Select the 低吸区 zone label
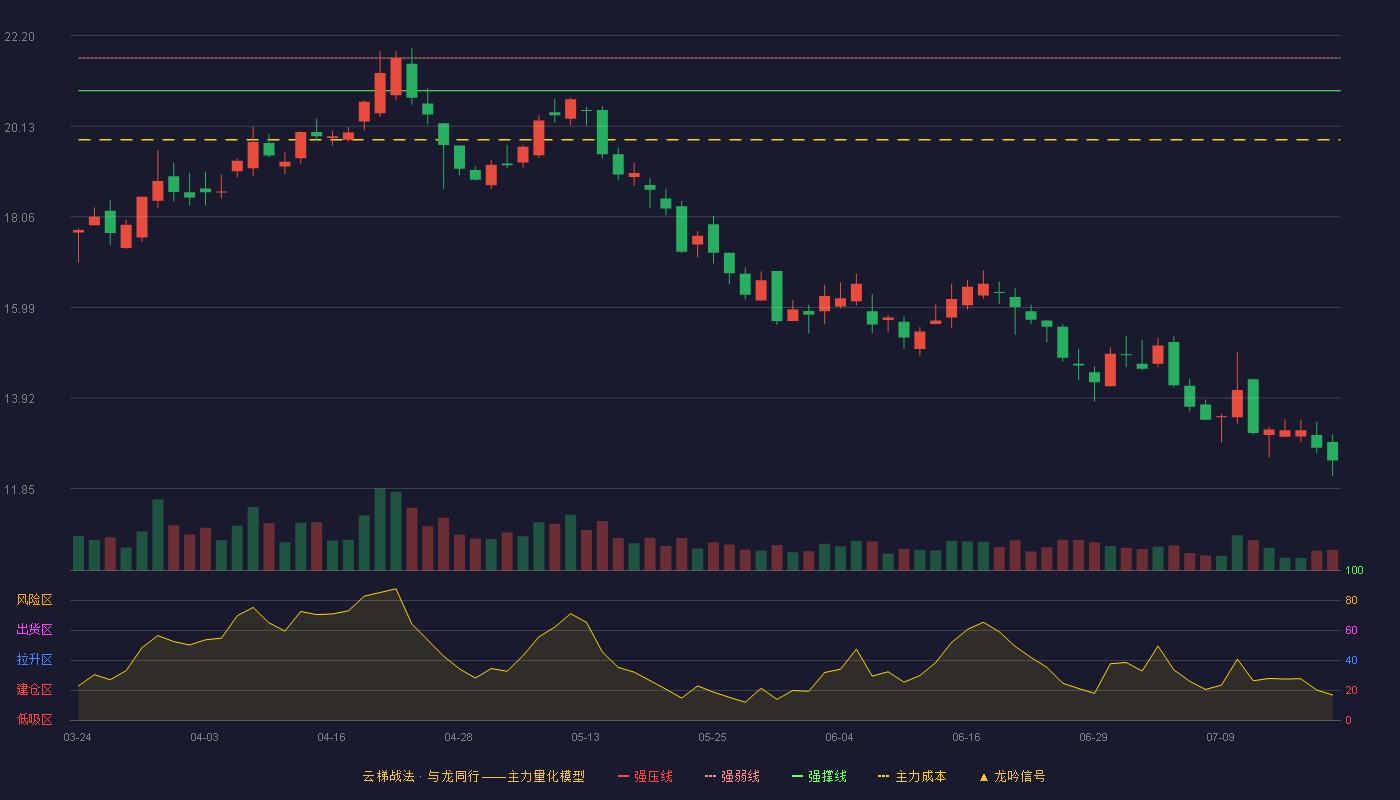Viewport: 1400px width, 800px height. pos(34,719)
